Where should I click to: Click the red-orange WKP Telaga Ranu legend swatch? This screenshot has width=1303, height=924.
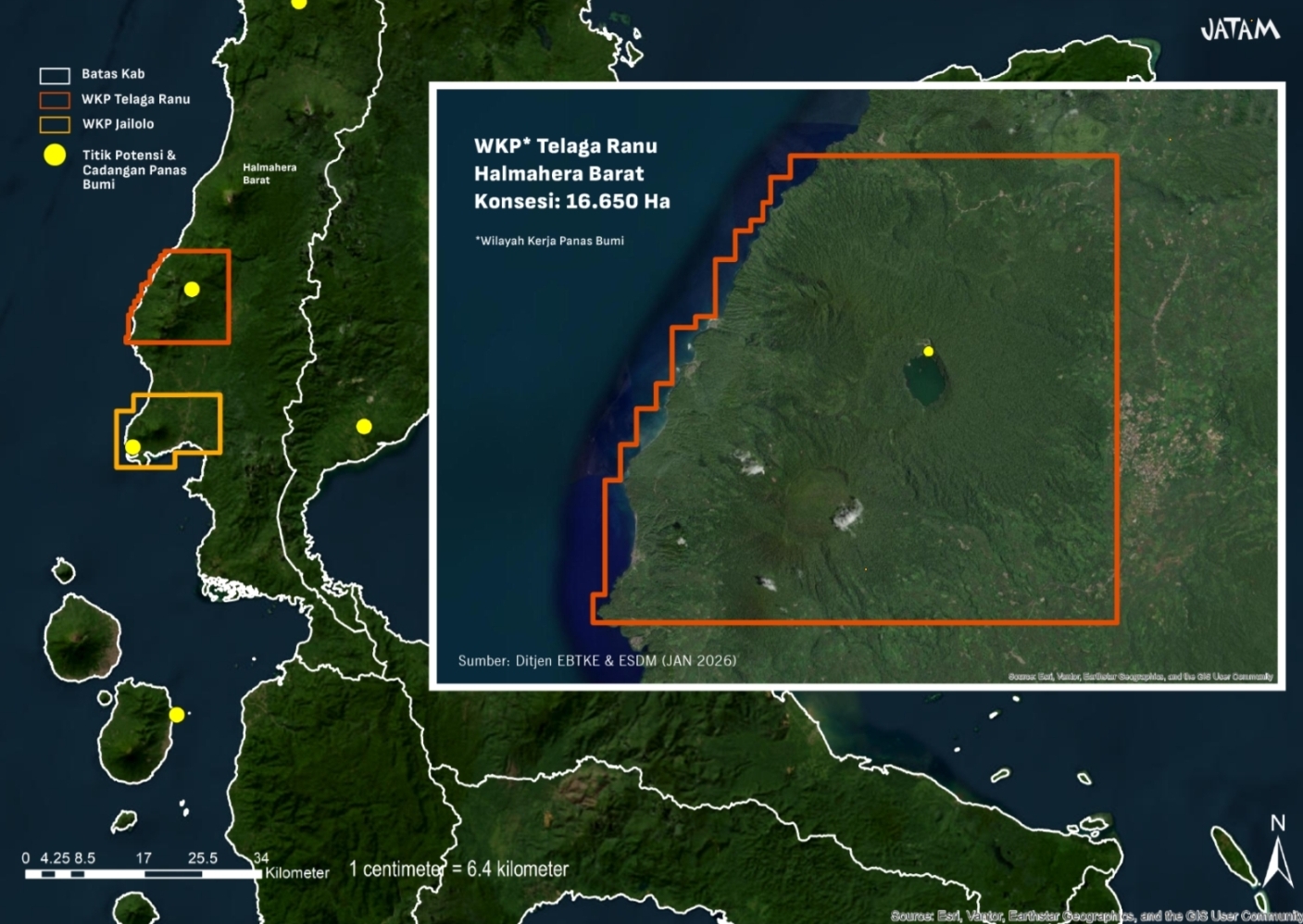click(x=55, y=100)
